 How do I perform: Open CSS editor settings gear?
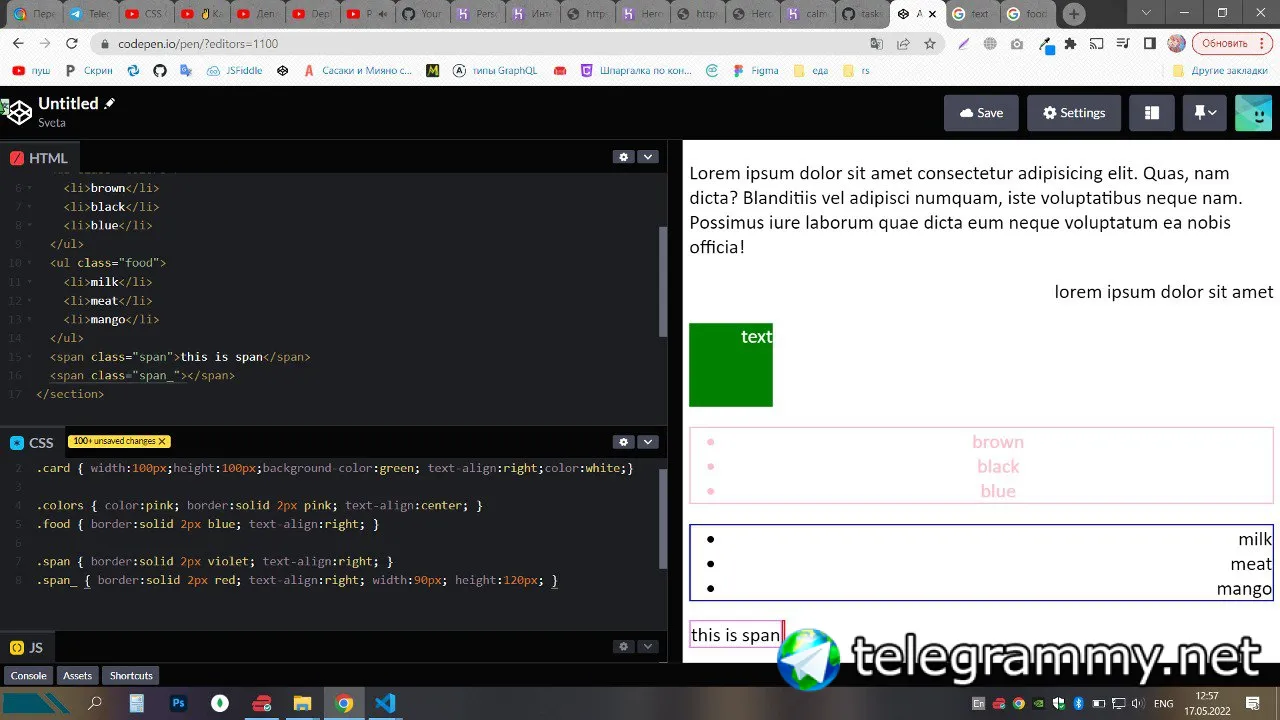(624, 442)
